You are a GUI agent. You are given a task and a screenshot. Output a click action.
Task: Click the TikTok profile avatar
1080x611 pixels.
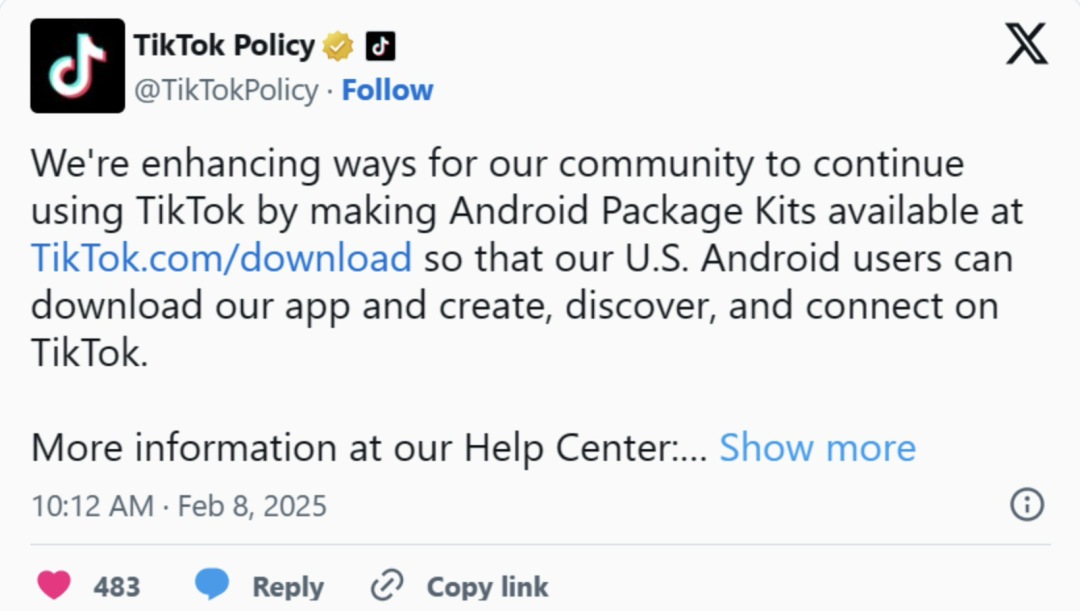click(77, 65)
